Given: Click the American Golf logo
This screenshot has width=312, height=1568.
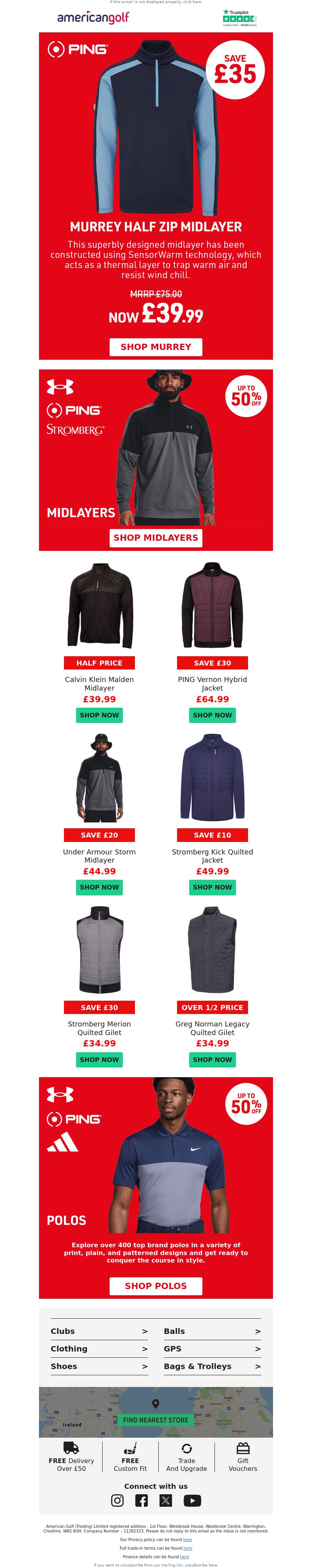Looking at the screenshot, I should point(93,18).
